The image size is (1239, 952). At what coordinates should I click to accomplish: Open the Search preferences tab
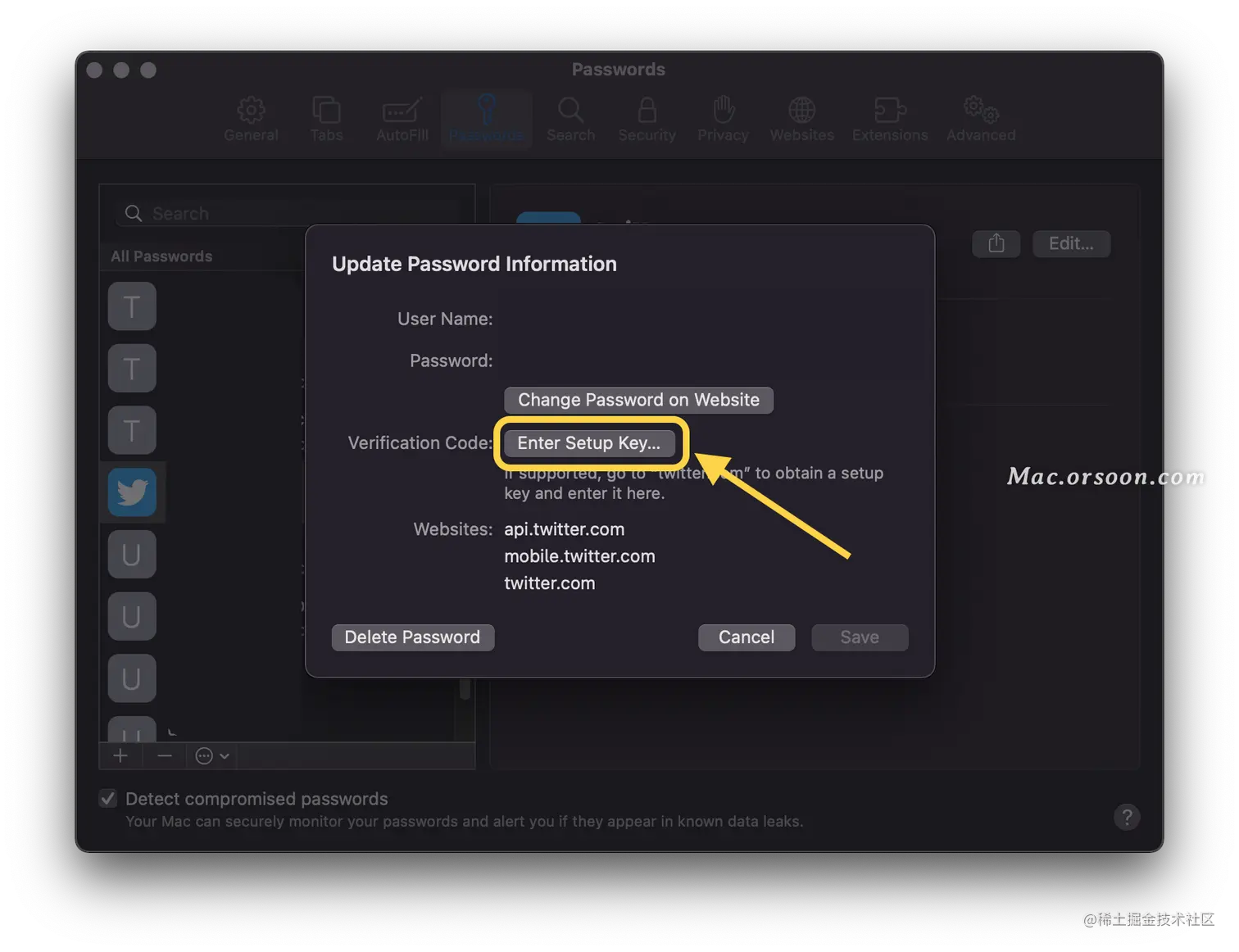tap(570, 120)
